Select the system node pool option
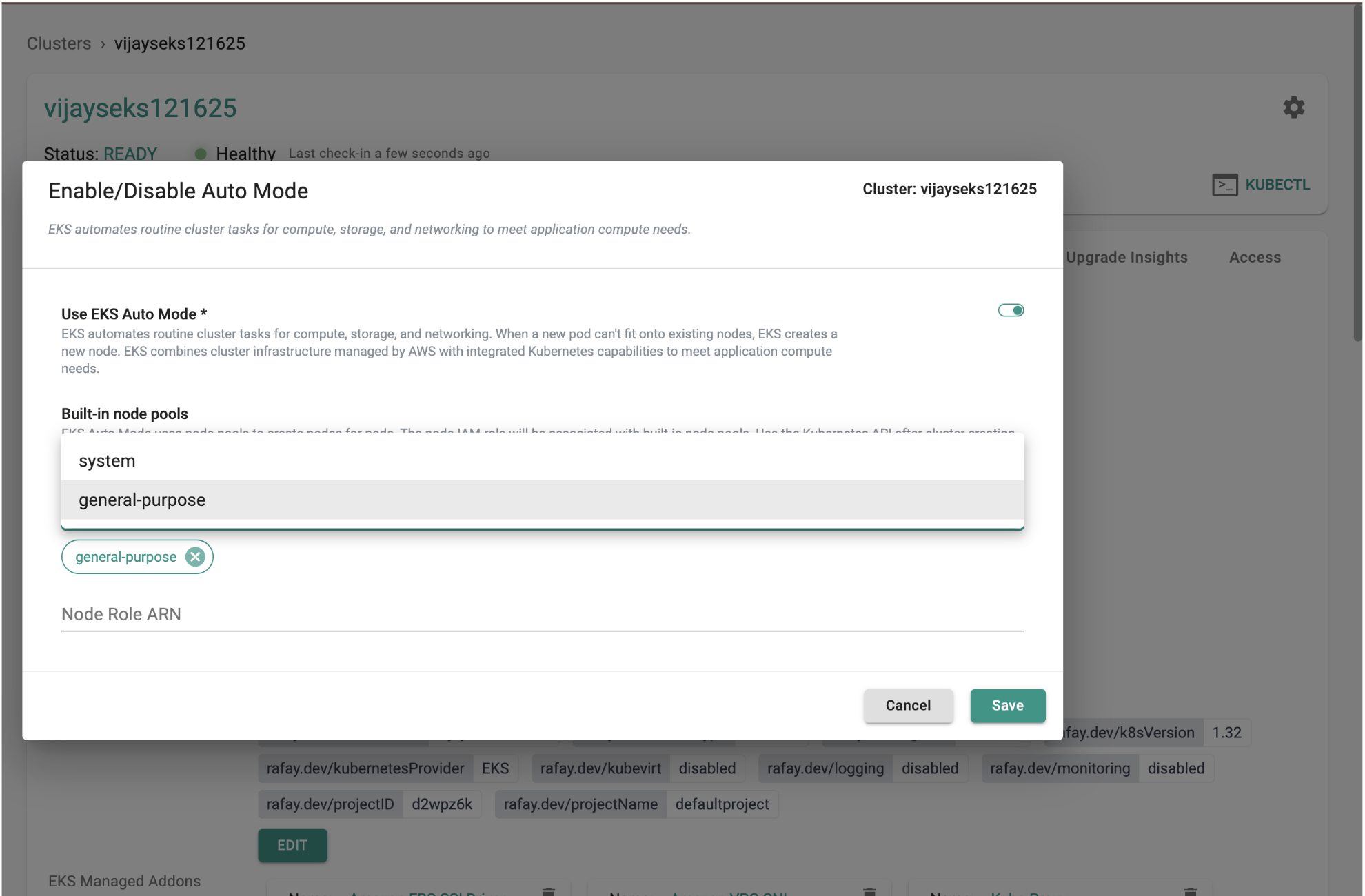 [107, 461]
